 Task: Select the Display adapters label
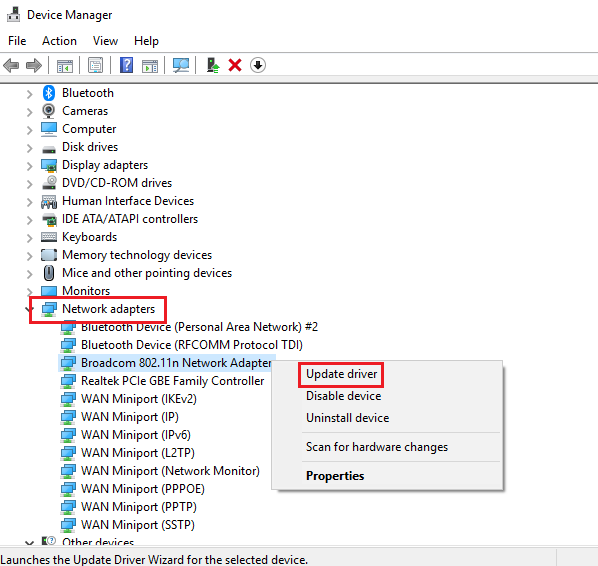[x=105, y=165]
